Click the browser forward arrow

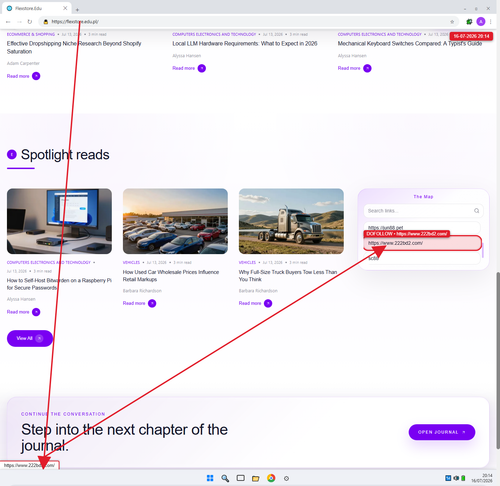(19, 22)
